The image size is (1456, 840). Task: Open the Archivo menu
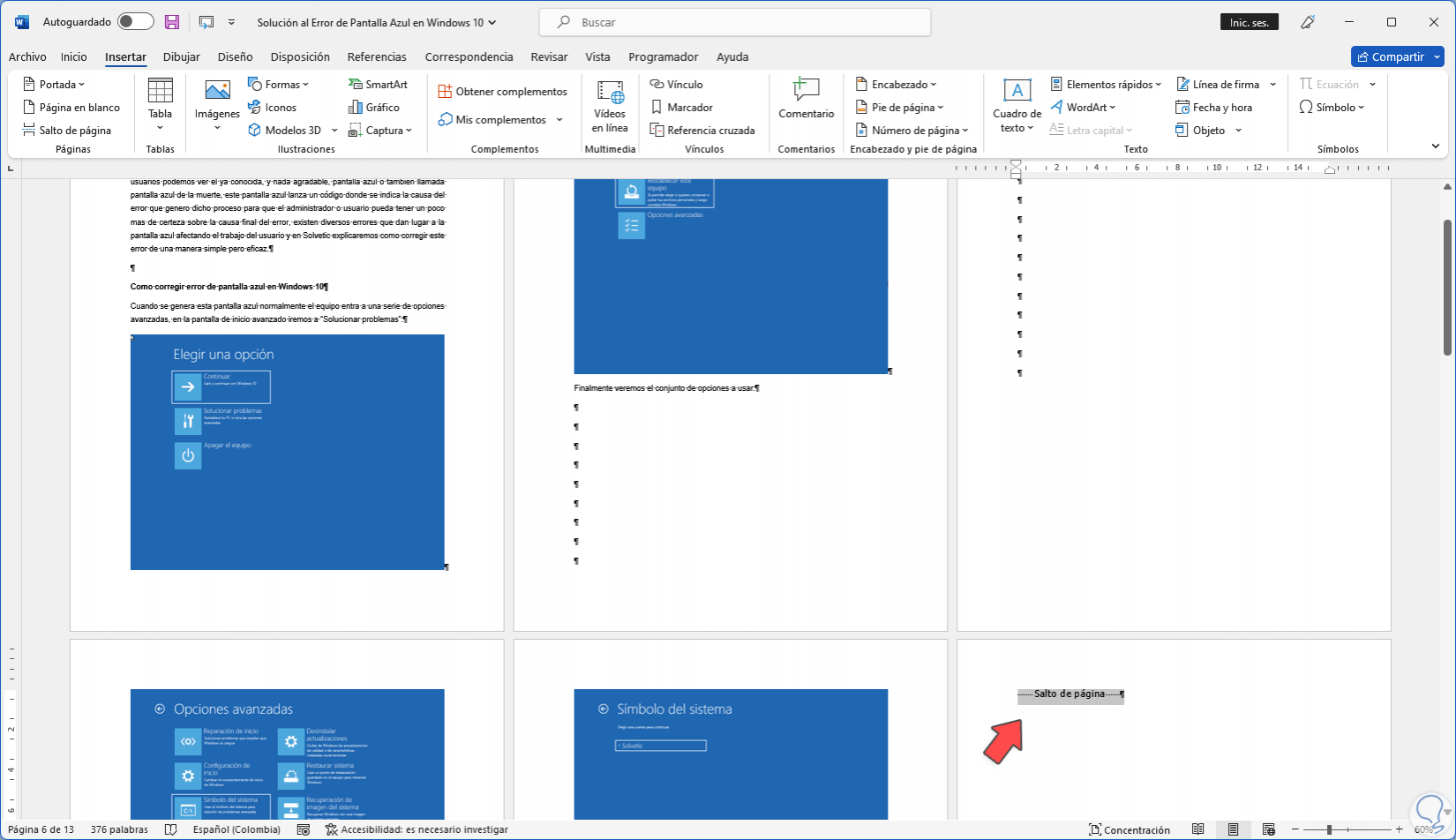pyautogui.click(x=27, y=56)
